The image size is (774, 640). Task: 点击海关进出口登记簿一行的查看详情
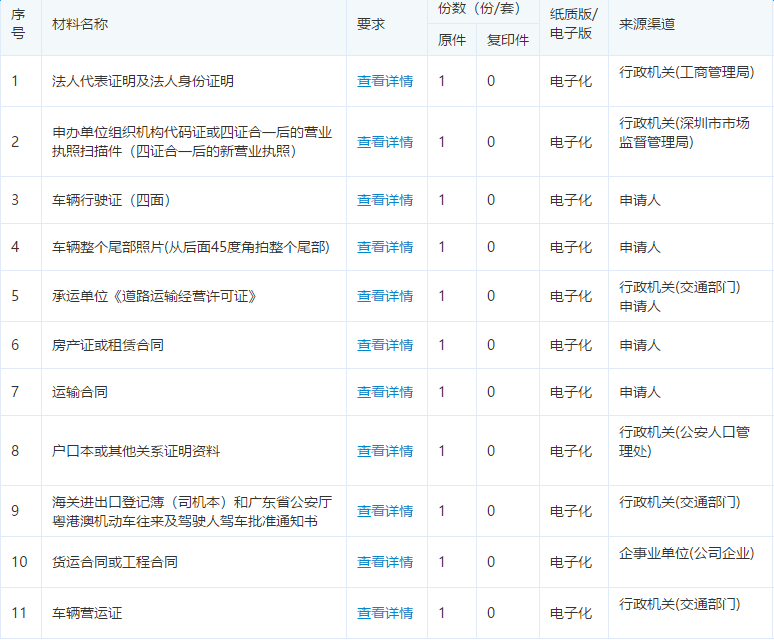(x=385, y=511)
